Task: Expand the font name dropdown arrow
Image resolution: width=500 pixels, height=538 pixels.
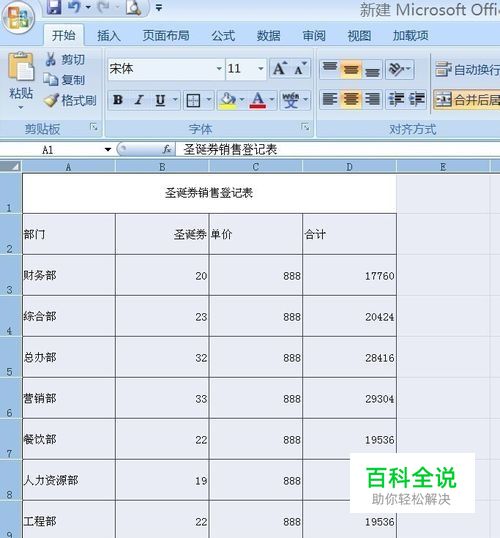Action: pos(219,69)
